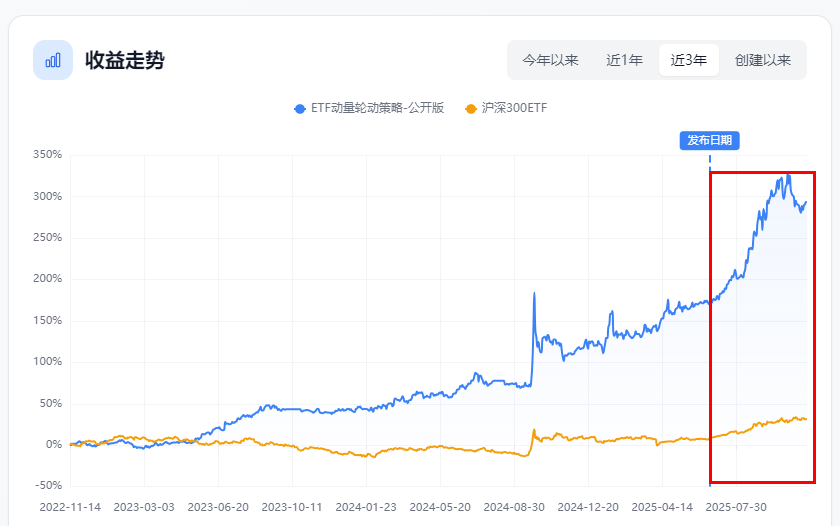Viewport: 840px width, 526px height.
Task: Click the bar chart icon beside 收益走势
Action: tap(53, 60)
